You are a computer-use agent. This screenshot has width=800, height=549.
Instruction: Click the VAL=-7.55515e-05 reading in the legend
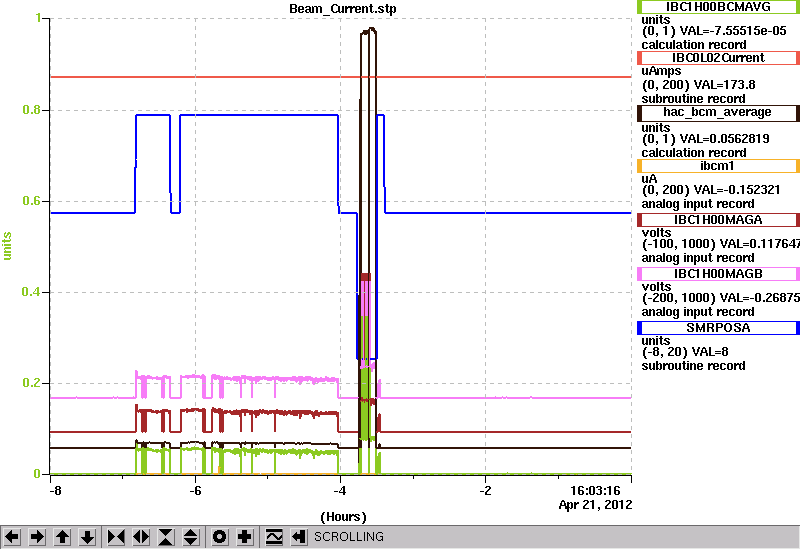click(x=733, y=31)
